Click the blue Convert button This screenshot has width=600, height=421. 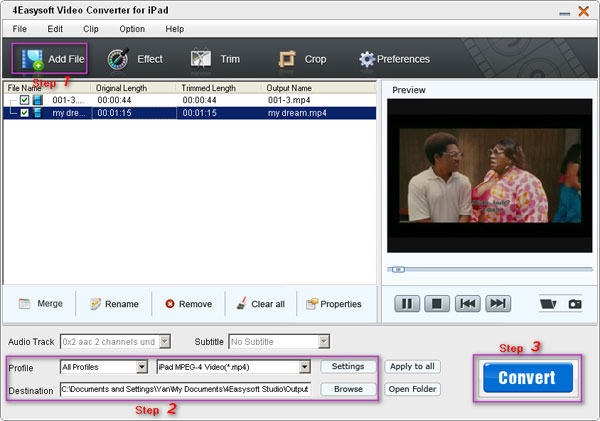pyautogui.click(x=528, y=378)
